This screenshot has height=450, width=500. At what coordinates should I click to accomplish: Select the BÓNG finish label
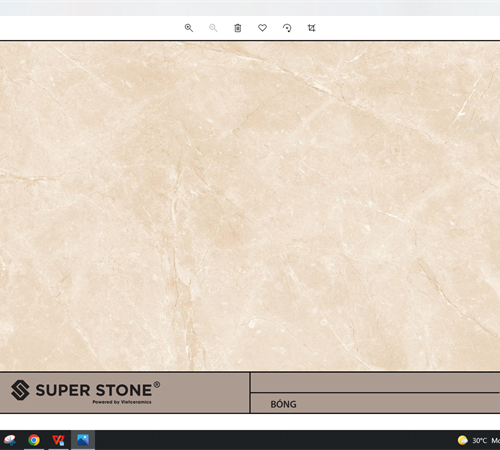(283, 404)
